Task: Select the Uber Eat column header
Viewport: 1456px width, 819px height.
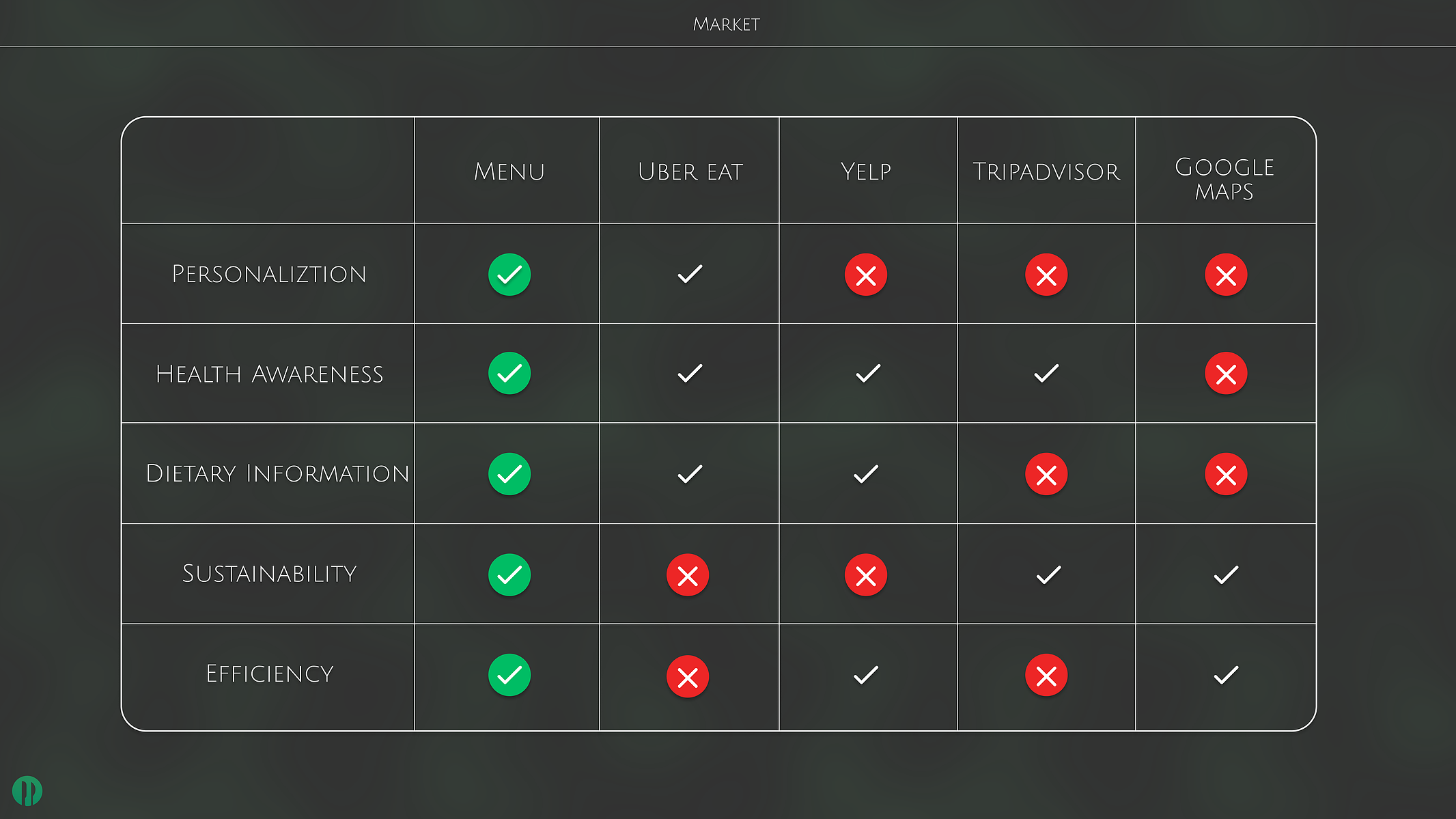Action: (690, 171)
